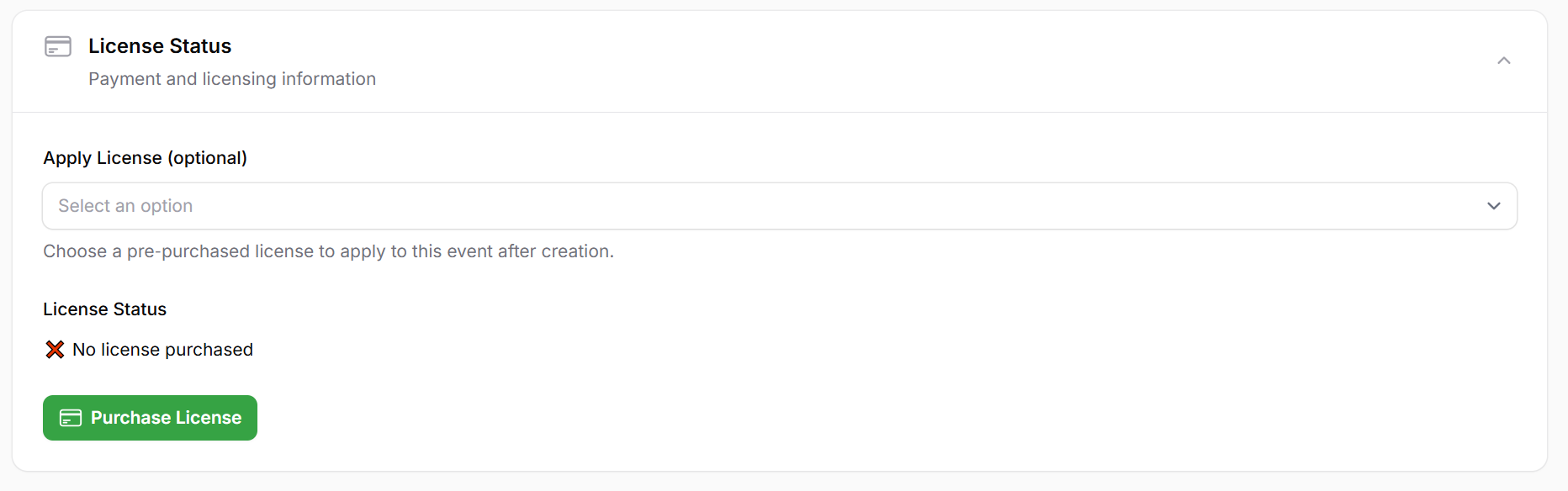Click the Apply License (optional) field label
The image size is (1568, 491).
pos(145,158)
